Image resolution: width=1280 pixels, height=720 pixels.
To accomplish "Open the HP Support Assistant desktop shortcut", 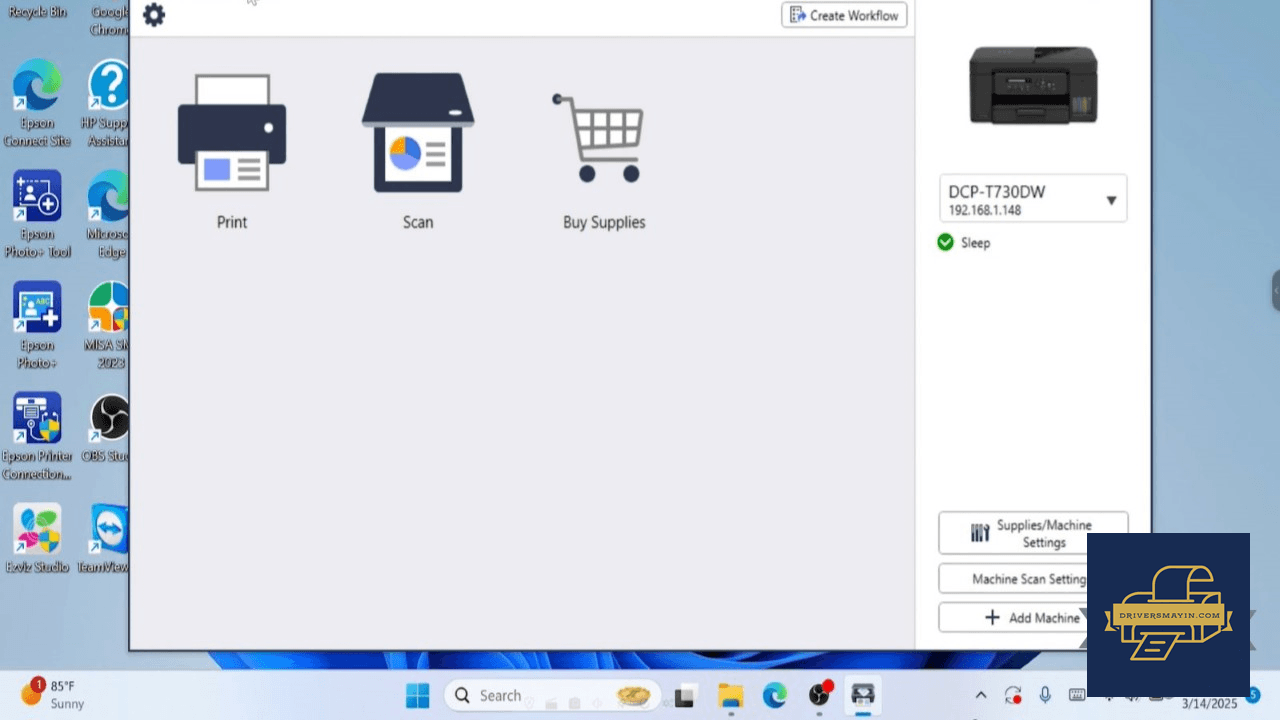I will pyautogui.click(x=106, y=103).
